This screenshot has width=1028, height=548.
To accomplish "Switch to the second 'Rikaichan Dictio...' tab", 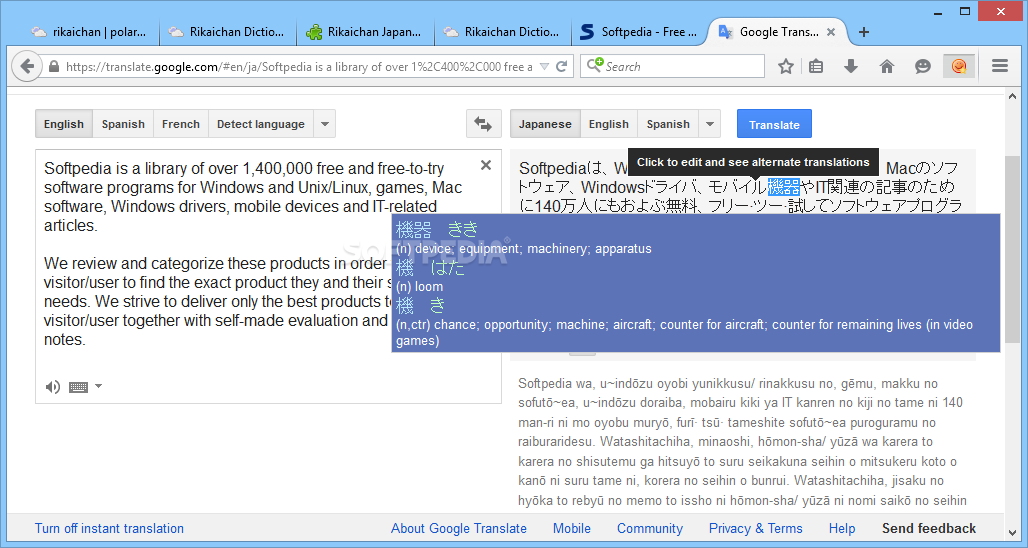I will point(228,31).
